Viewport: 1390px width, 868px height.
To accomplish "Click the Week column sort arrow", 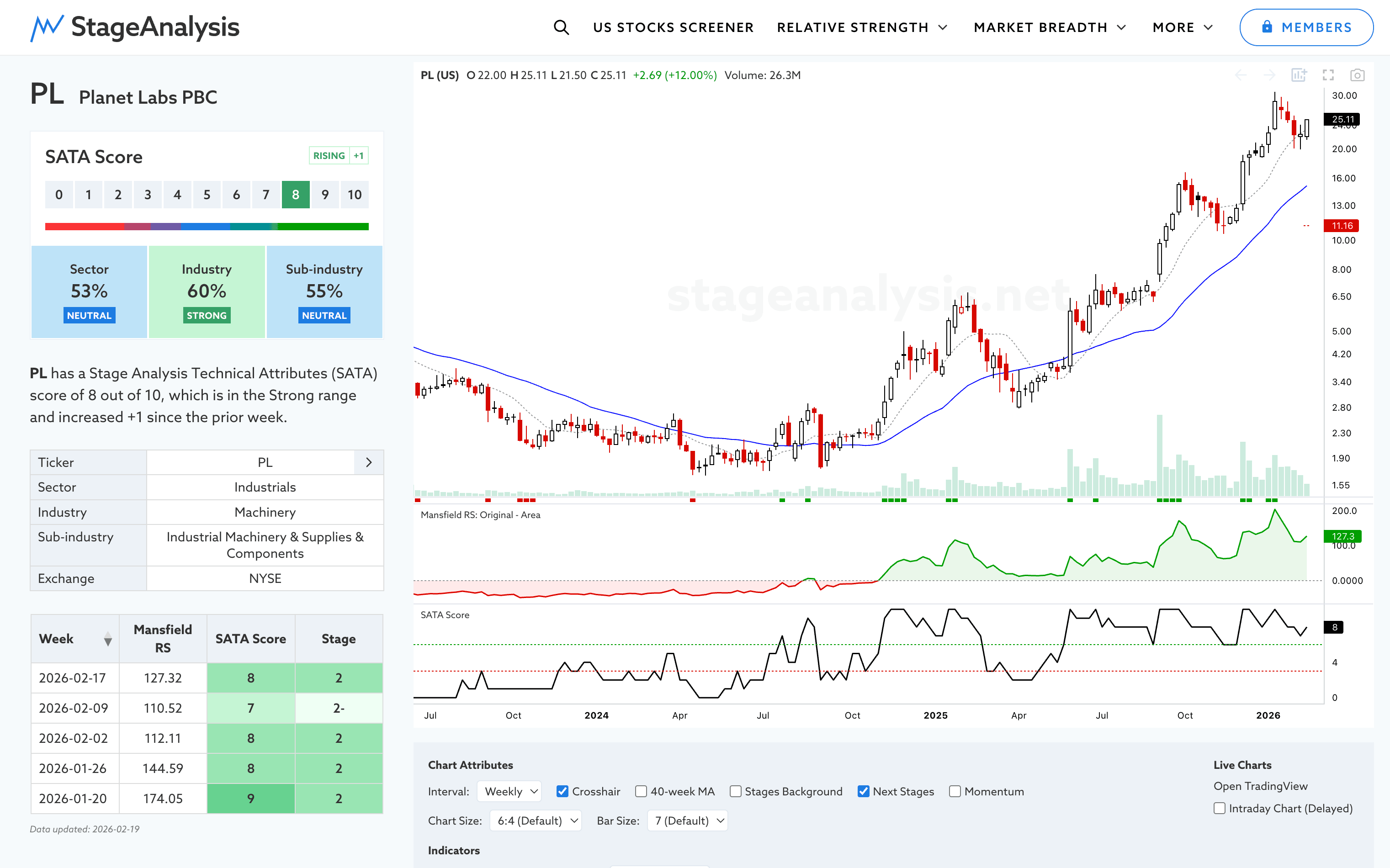I will [107, 639].
